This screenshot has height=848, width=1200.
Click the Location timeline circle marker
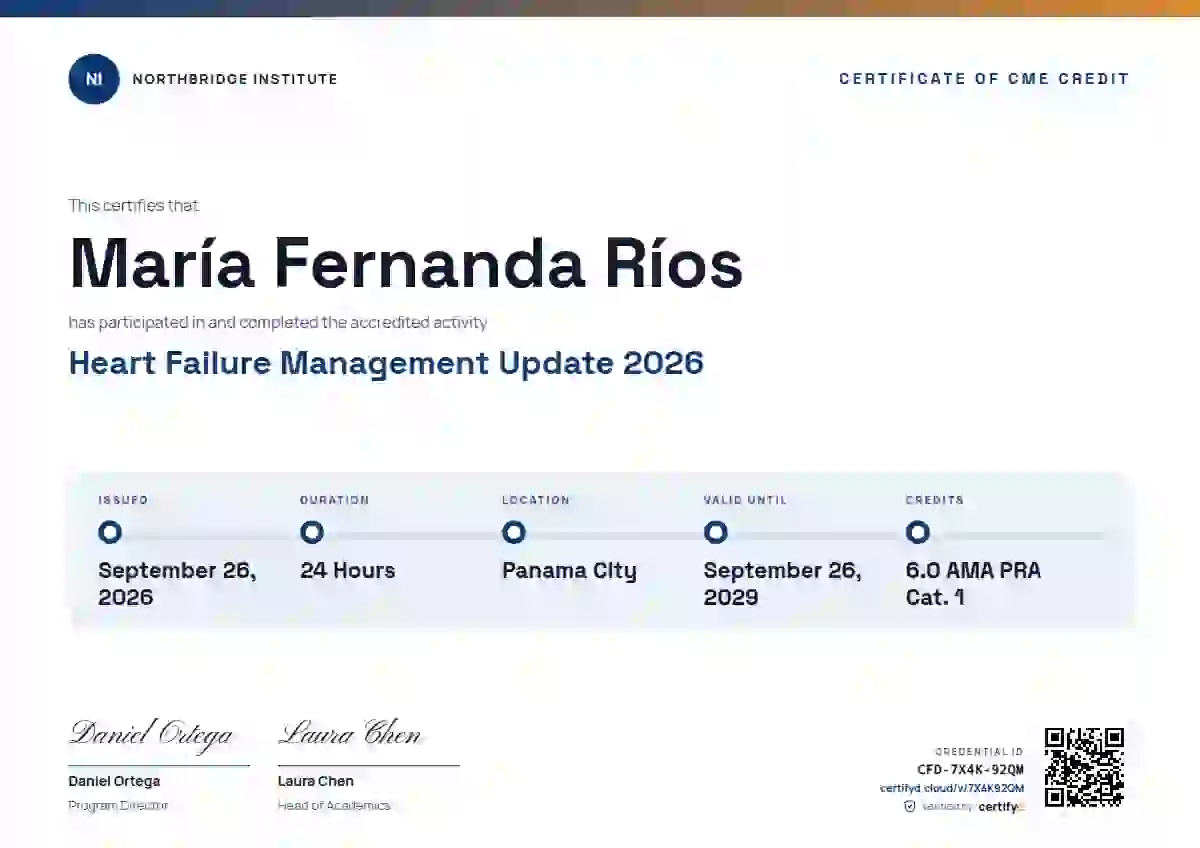coord(514,532)
